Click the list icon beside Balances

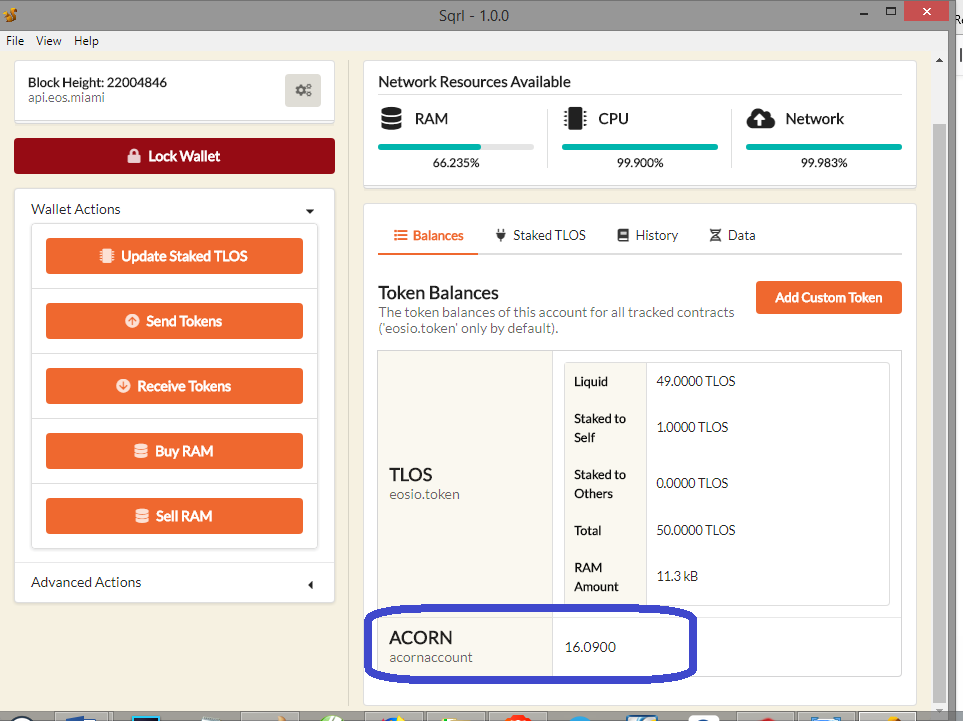coord(400,235)
